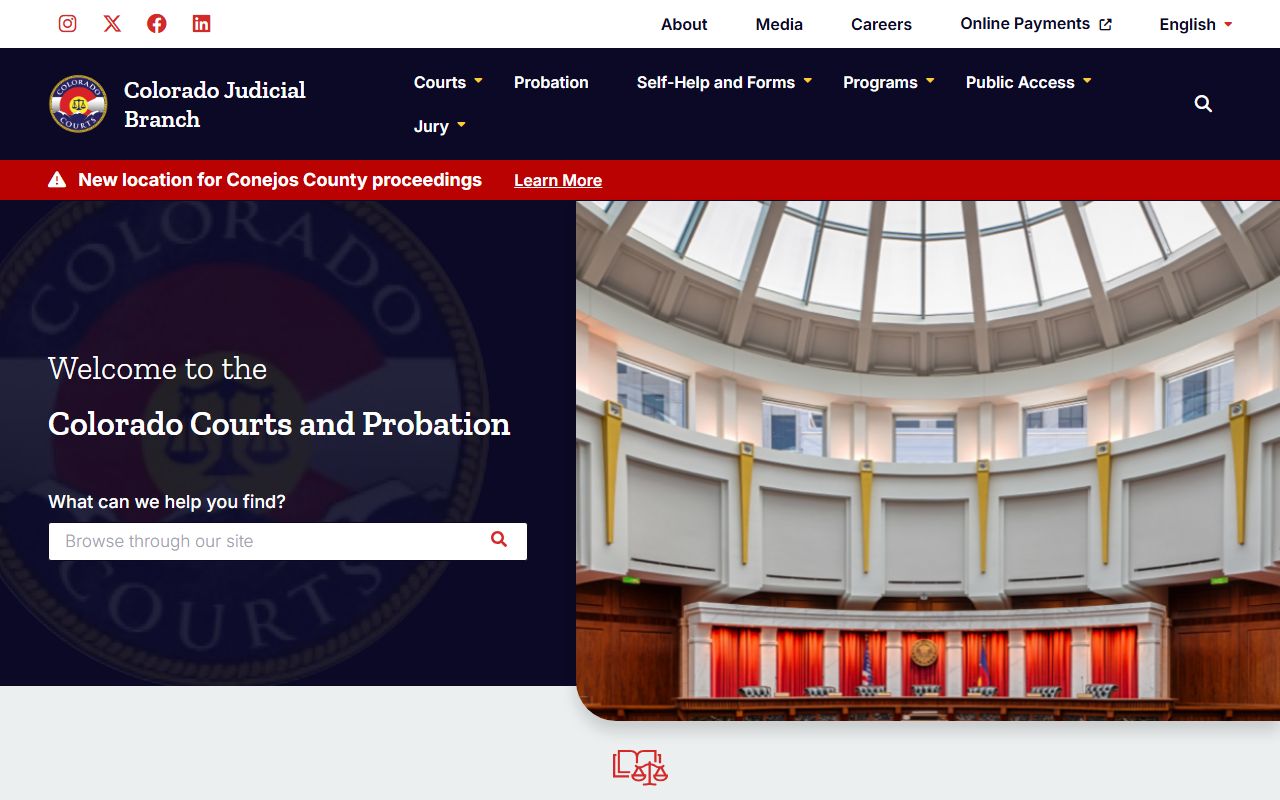Expand the Courts dropdown menu
This screenshot has width=1280, height=800.
(448, 82)
